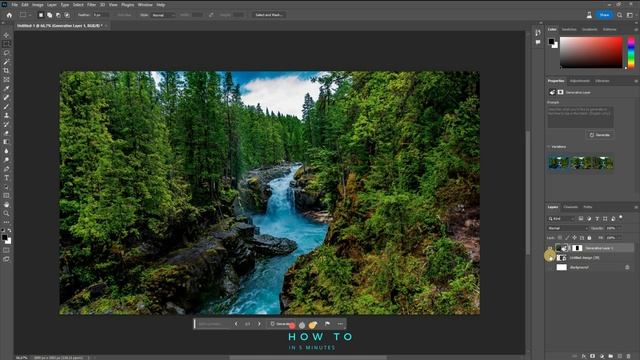Select the History Brush tool
640x360 pixels.
(6, 124)
